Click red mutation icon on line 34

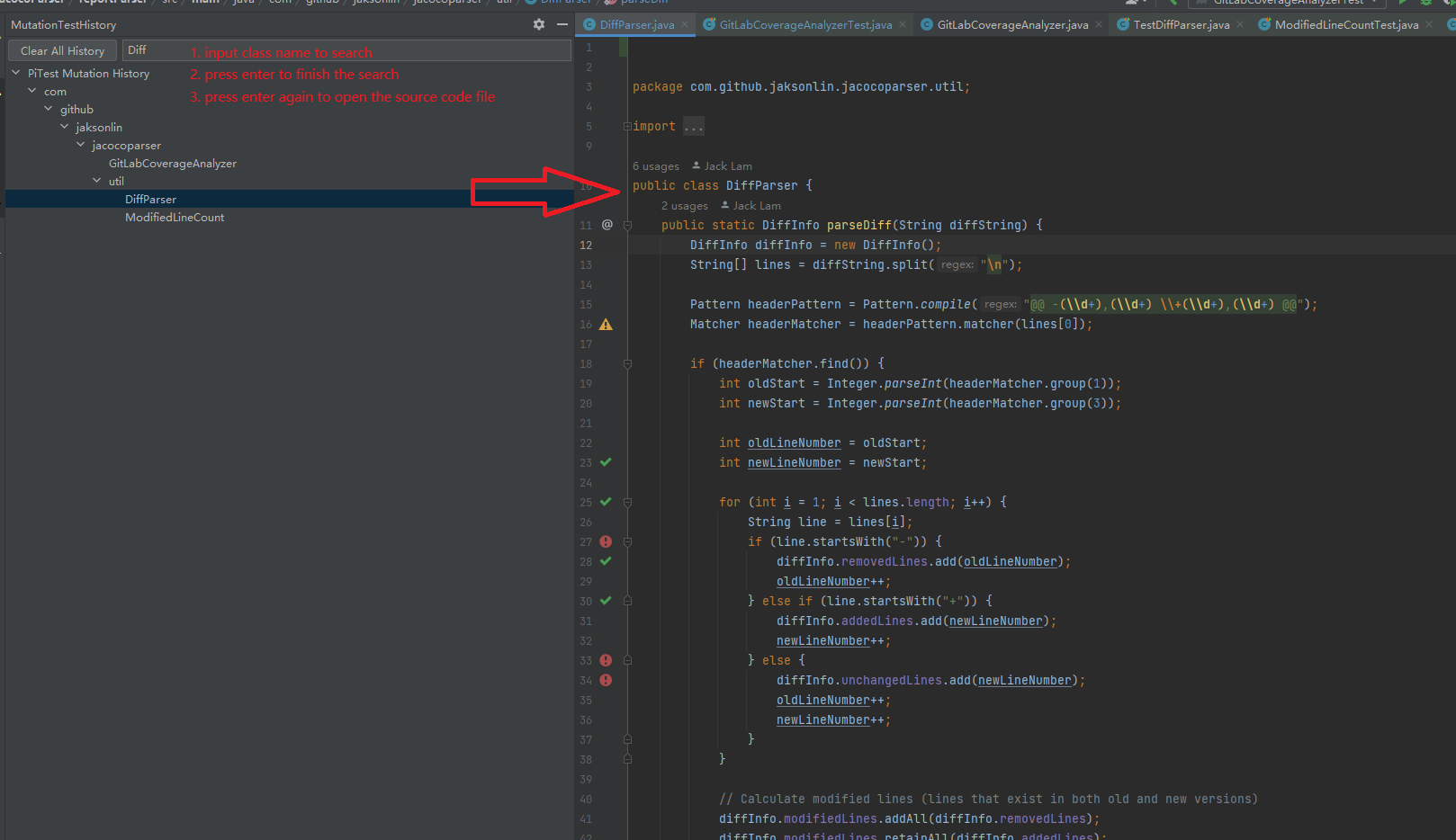coord(606,680)
